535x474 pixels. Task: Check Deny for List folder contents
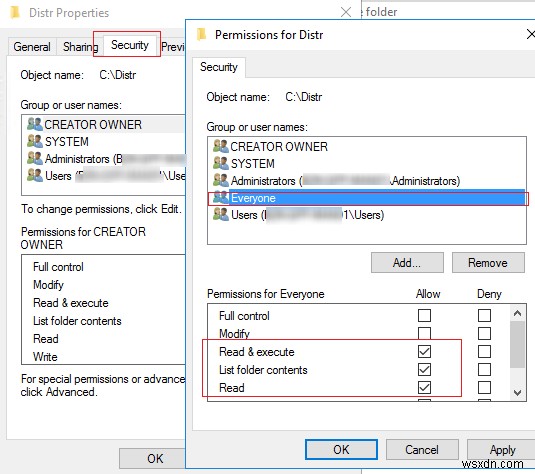click(x=484, y=370)
